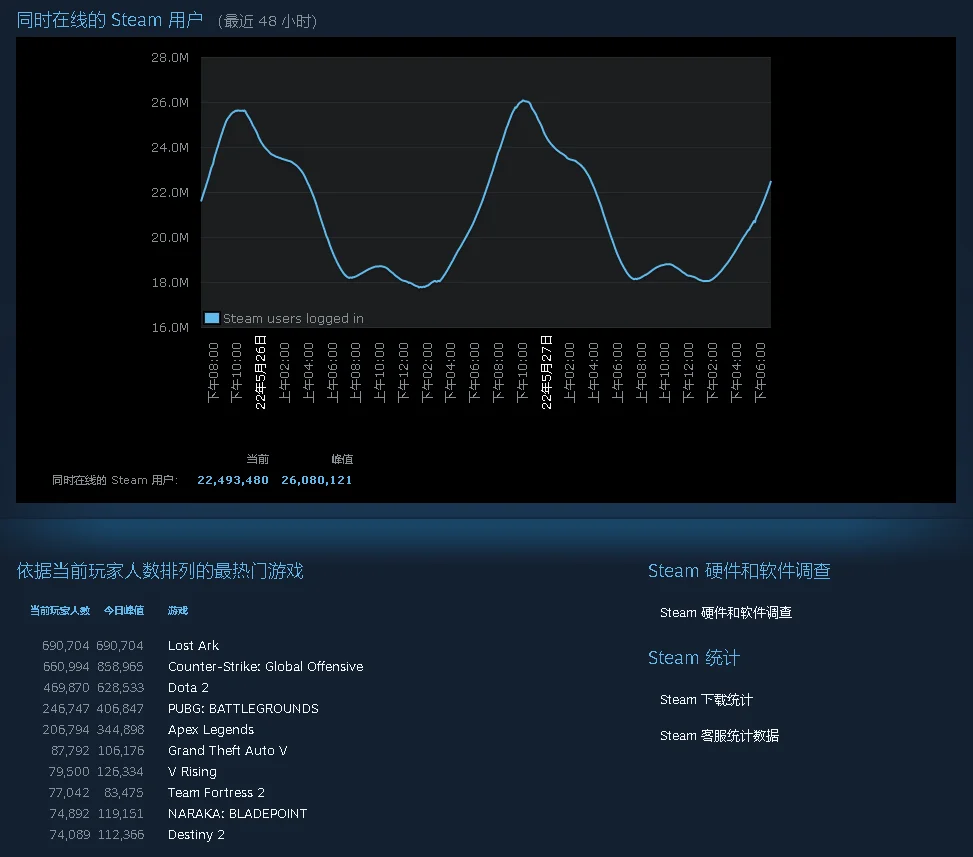Viewport: 973px width, 857px height.
Task: Click Destiny 2 daily peak 112,366
Action: tap(121, 835)
